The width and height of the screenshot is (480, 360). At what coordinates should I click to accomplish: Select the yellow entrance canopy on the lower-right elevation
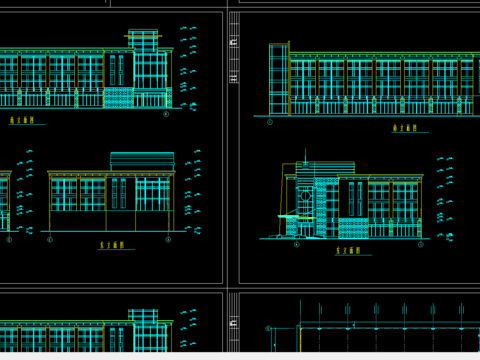297,217
